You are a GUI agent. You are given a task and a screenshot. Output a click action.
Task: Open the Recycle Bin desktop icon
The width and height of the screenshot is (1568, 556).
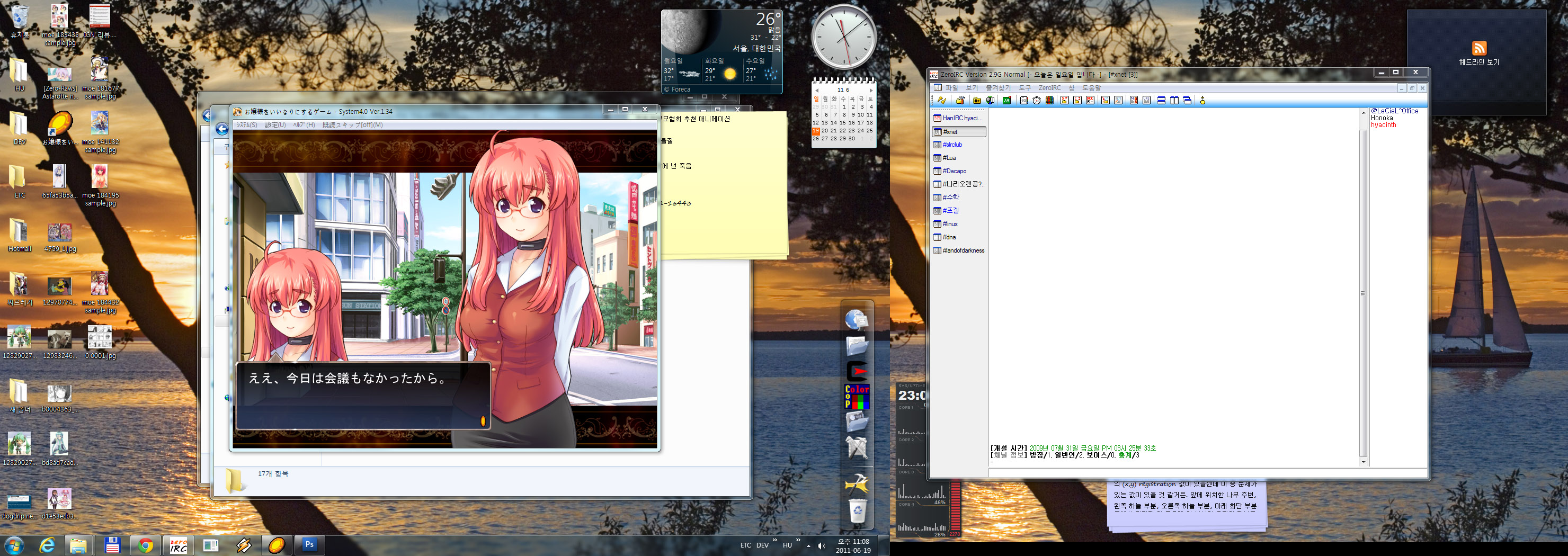pyautogui.click(x=20, y=21)
